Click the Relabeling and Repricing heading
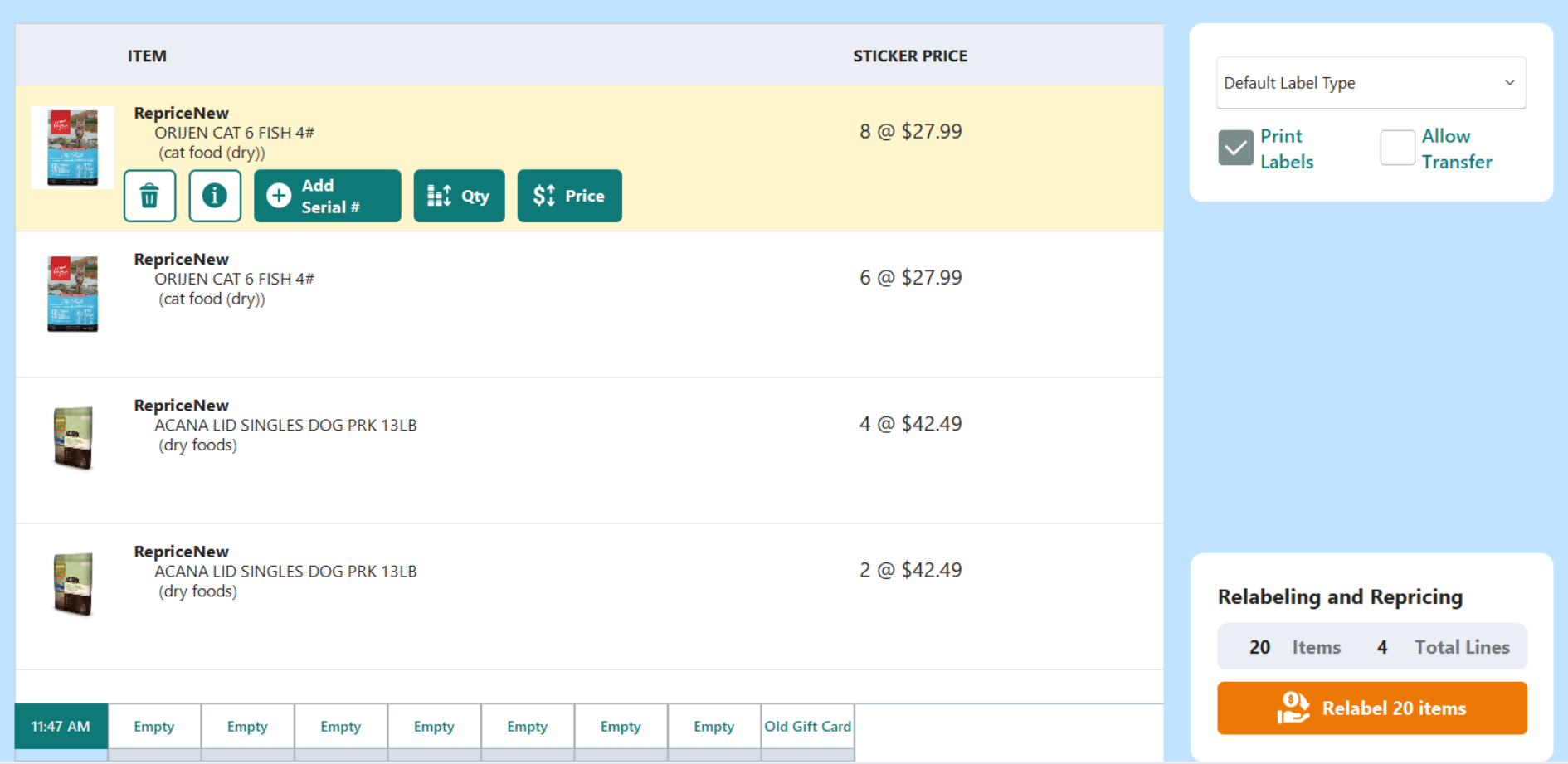 click(x=1340, y=597)
